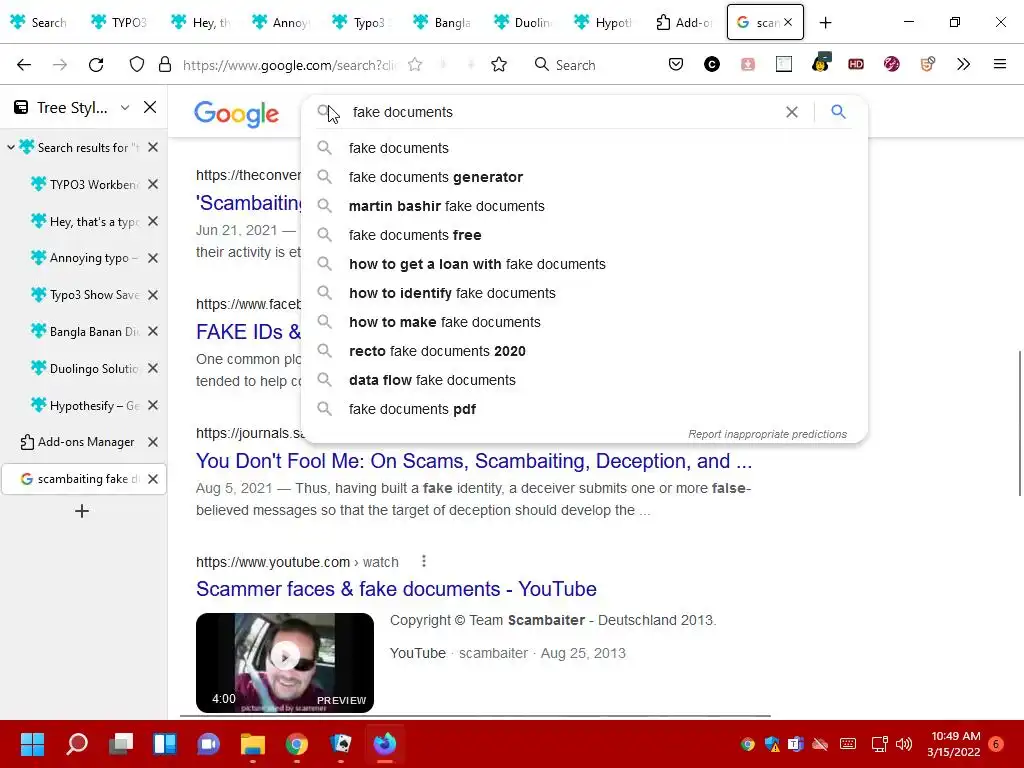Open the Windows Start menu
This screenshot has width=1024, height=768.
[32, 744]
